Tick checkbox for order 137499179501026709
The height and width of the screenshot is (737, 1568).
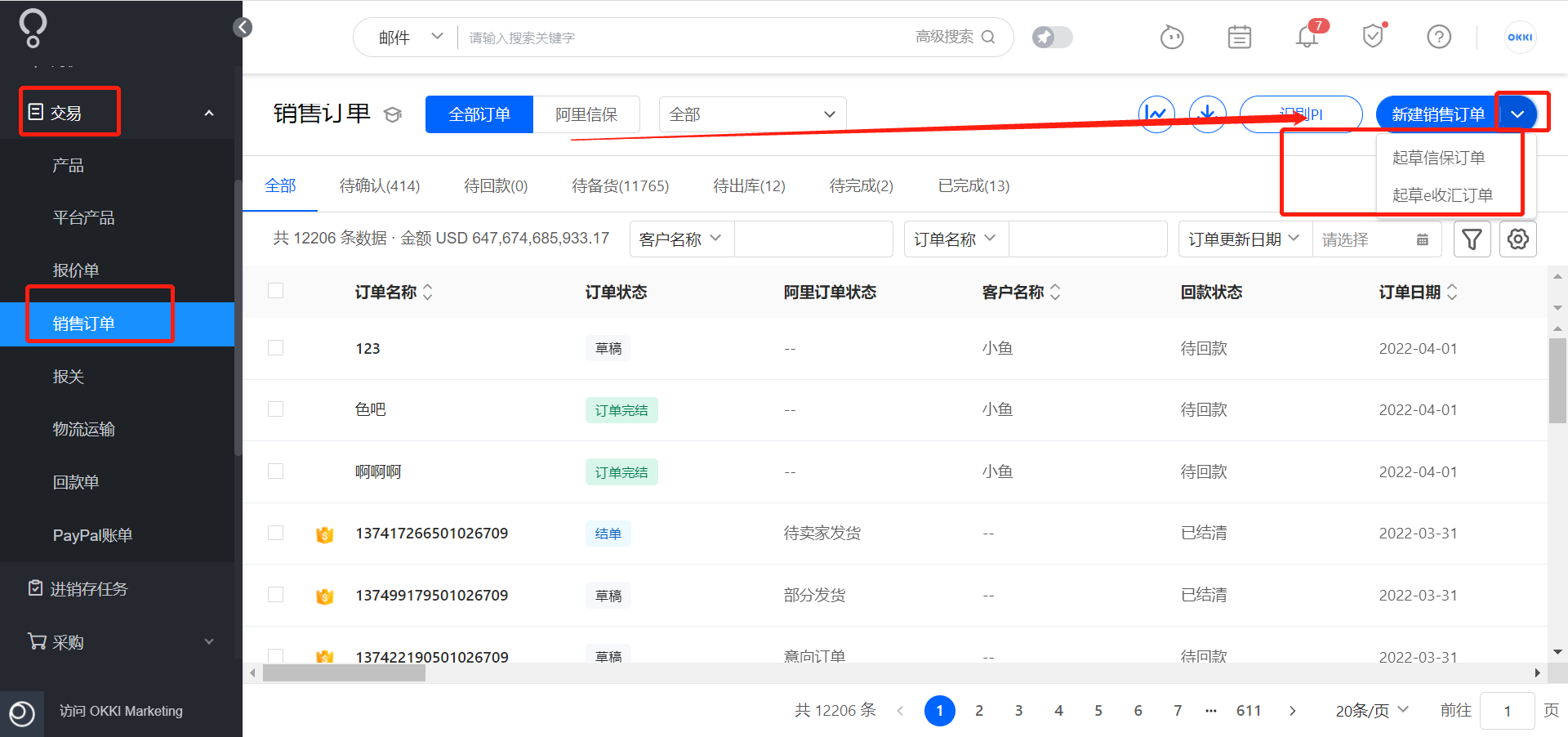point(276,595)
